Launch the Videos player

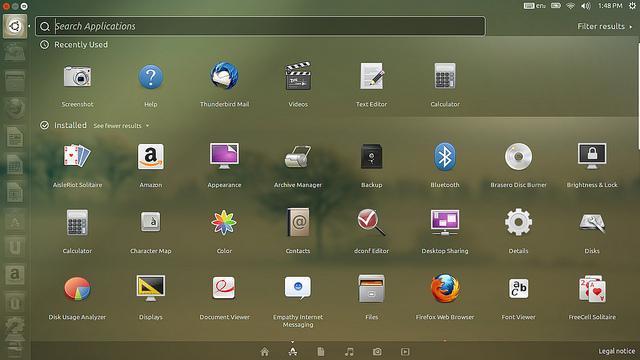coord(298,76)
